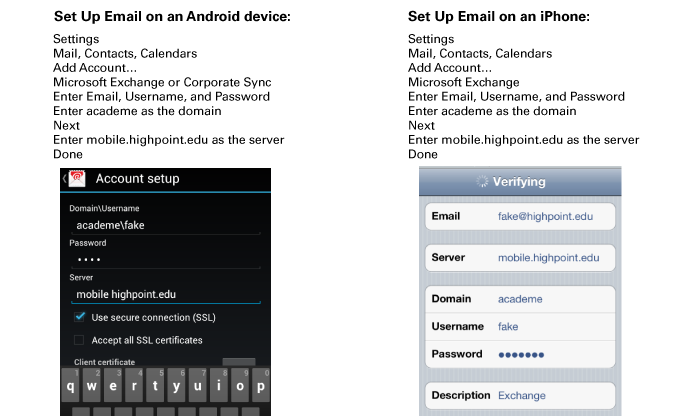Image resolution: width=688 pixels, height=420 pixels.
Task: Select the Description field showing Exchange
Action: click(x=553, y=395)
